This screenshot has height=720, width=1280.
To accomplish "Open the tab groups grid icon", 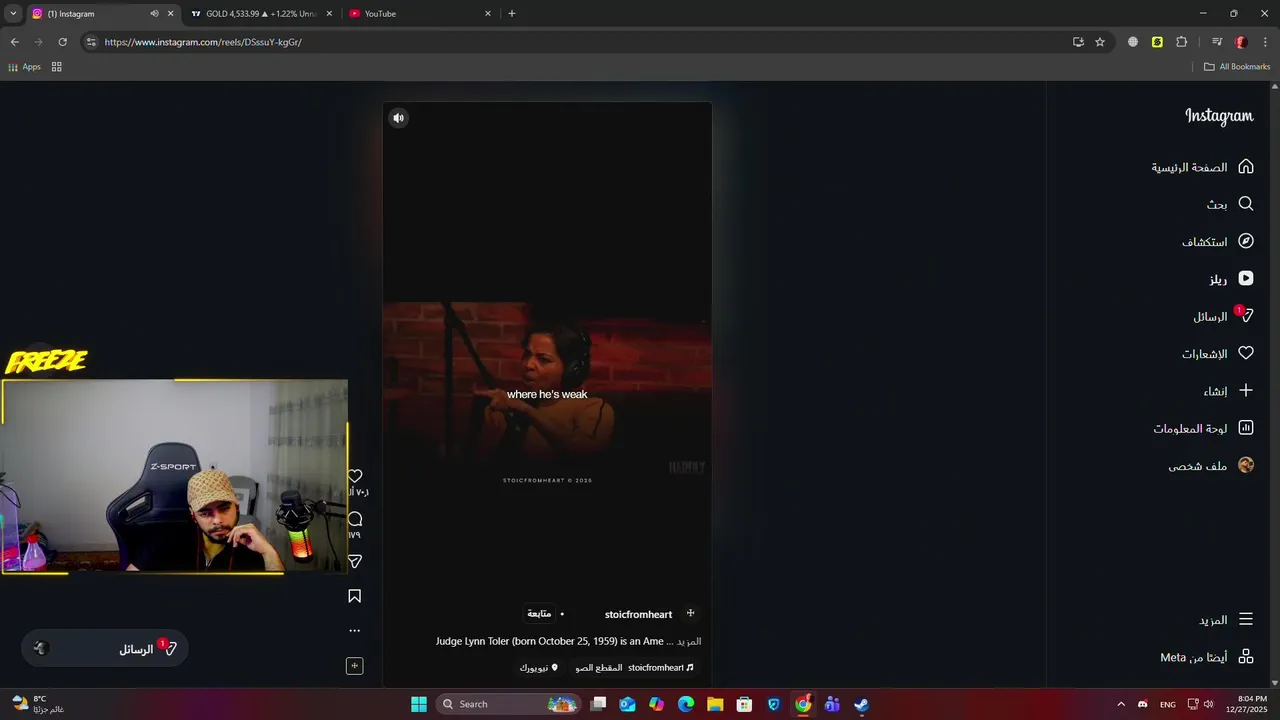I will (x=57, y=67).
